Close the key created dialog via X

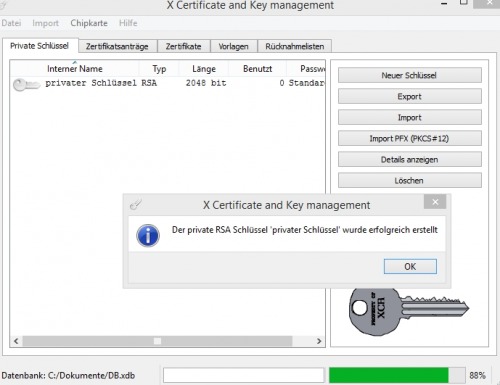435,202
